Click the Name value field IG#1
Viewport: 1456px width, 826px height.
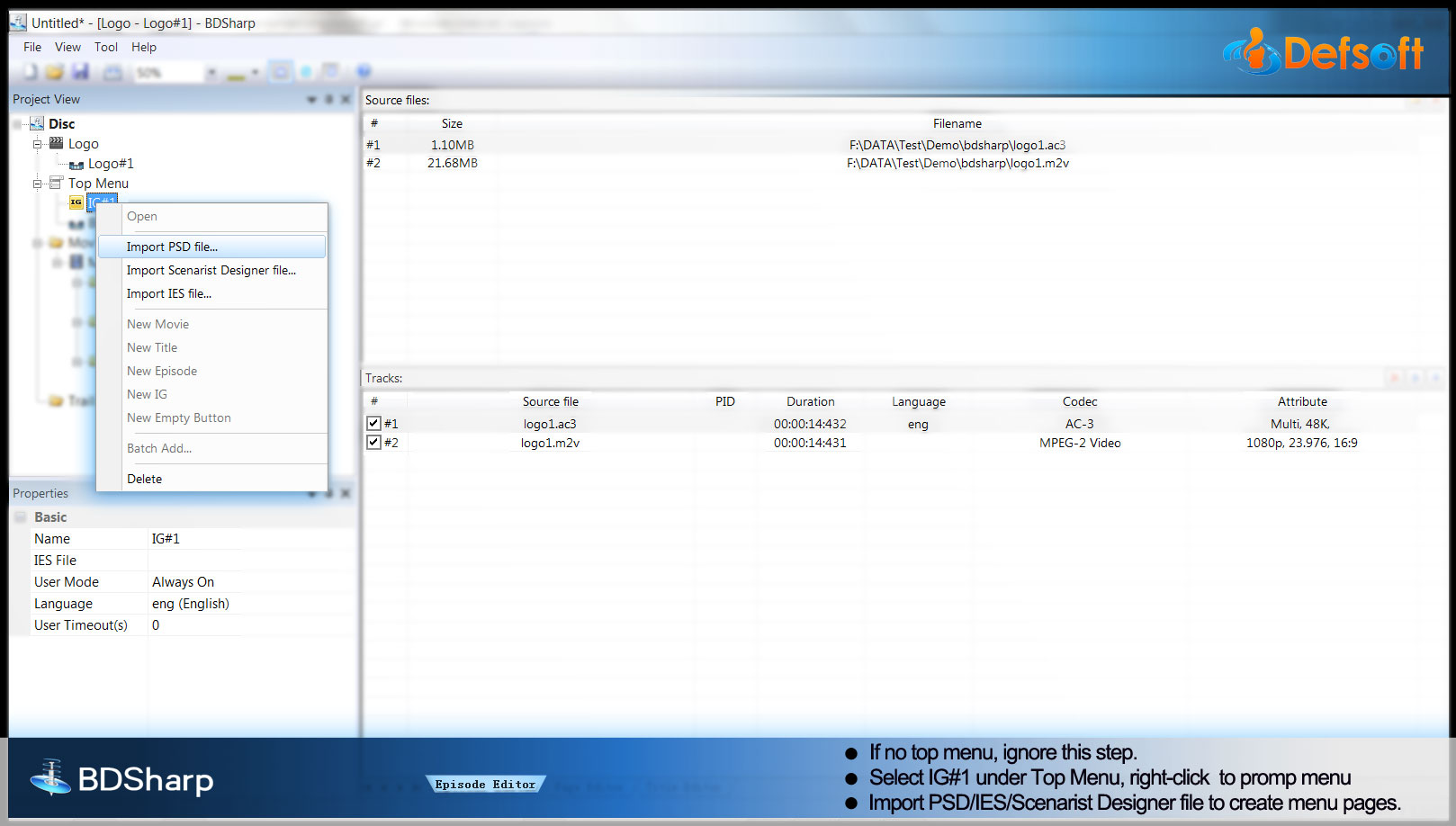195,539
